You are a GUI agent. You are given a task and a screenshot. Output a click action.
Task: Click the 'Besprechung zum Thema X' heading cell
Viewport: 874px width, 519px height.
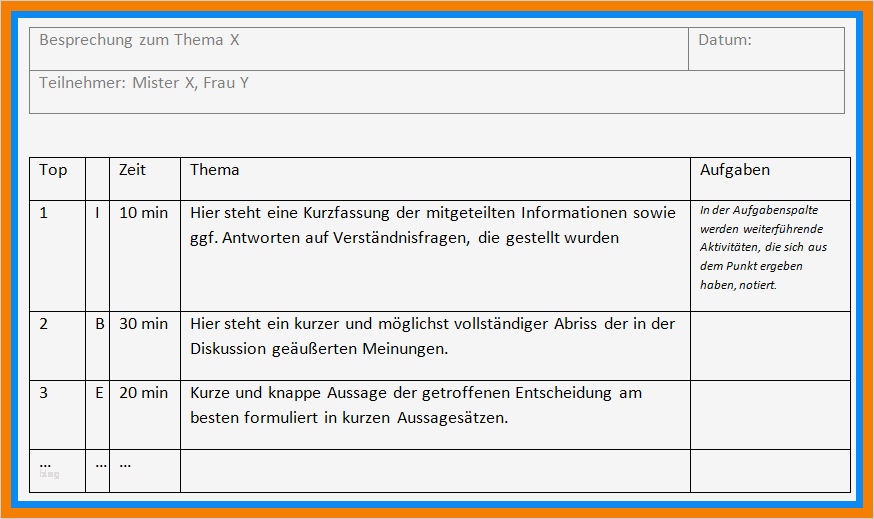click(x=359, y=49)
